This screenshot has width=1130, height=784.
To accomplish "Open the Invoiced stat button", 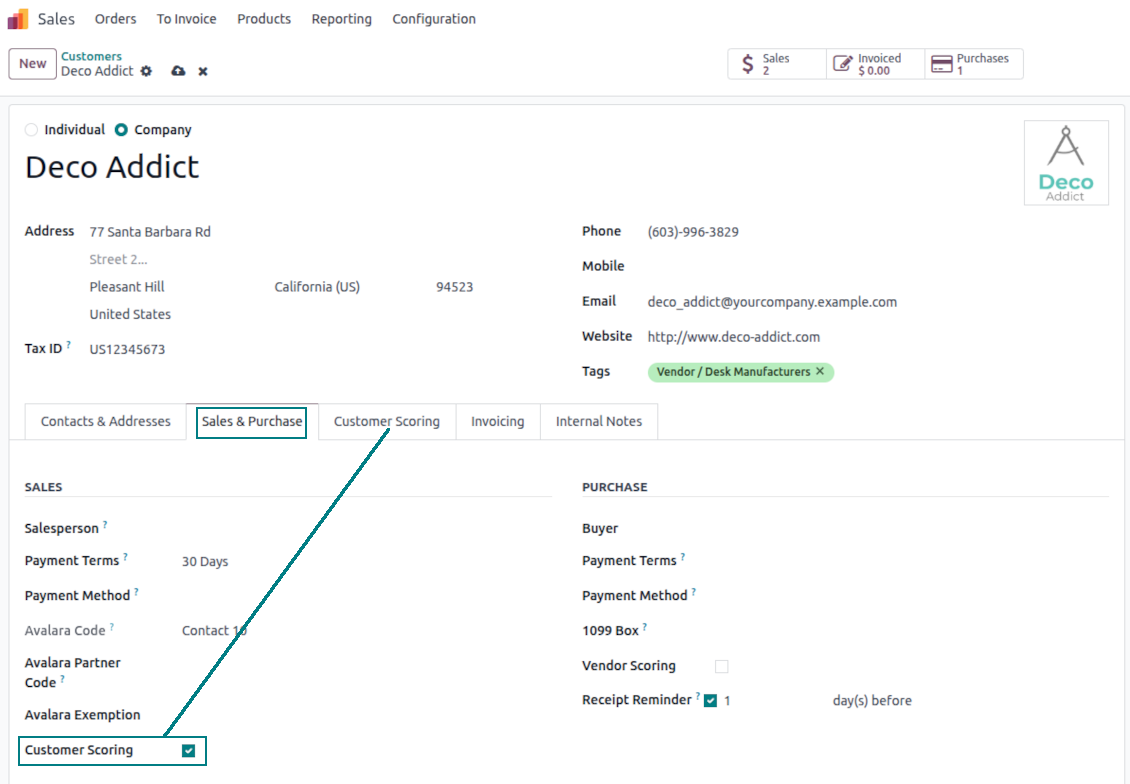I will click(x=876, y=64).
